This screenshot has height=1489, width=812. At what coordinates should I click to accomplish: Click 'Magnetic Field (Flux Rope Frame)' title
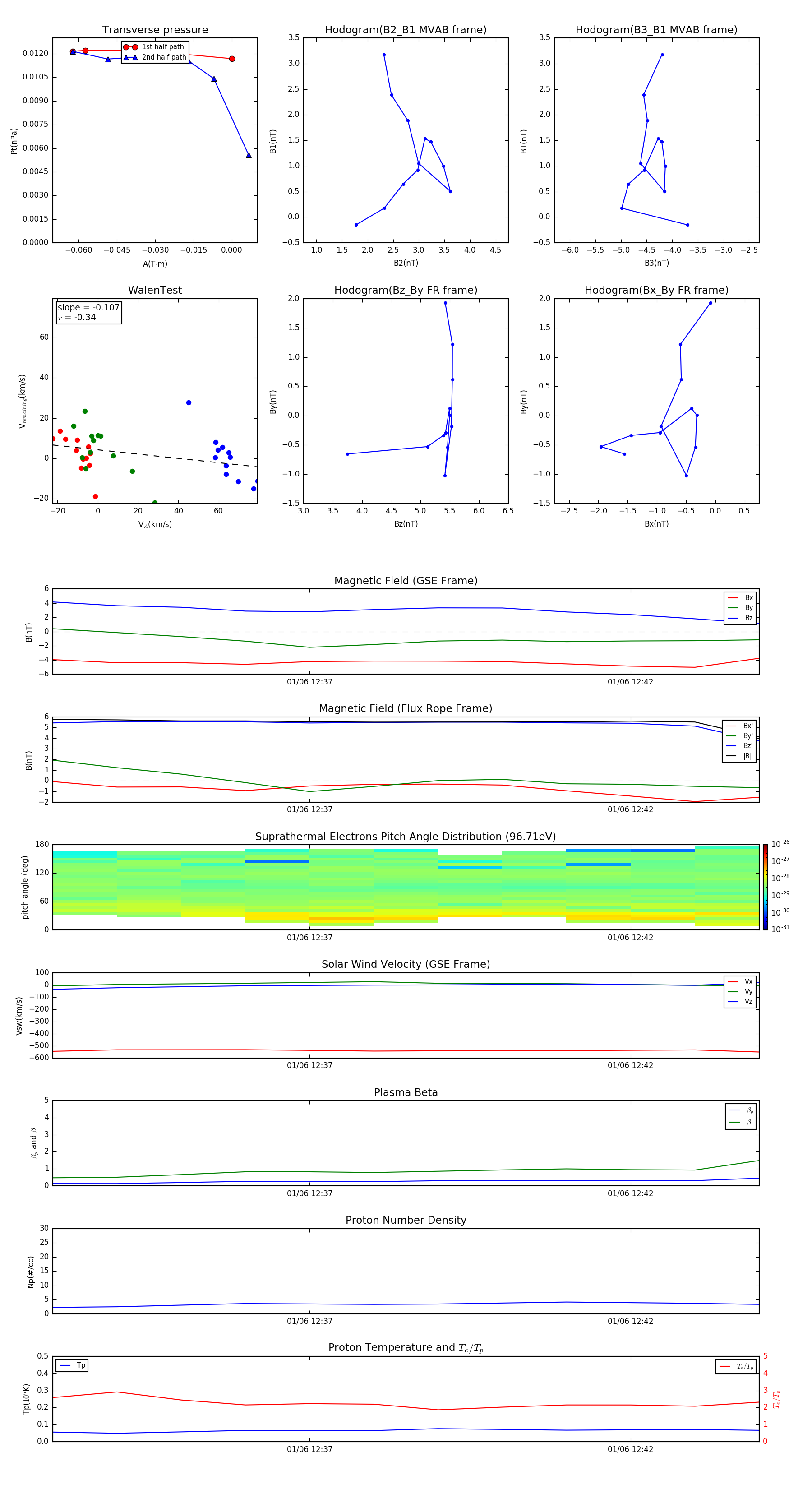point(406,709)
